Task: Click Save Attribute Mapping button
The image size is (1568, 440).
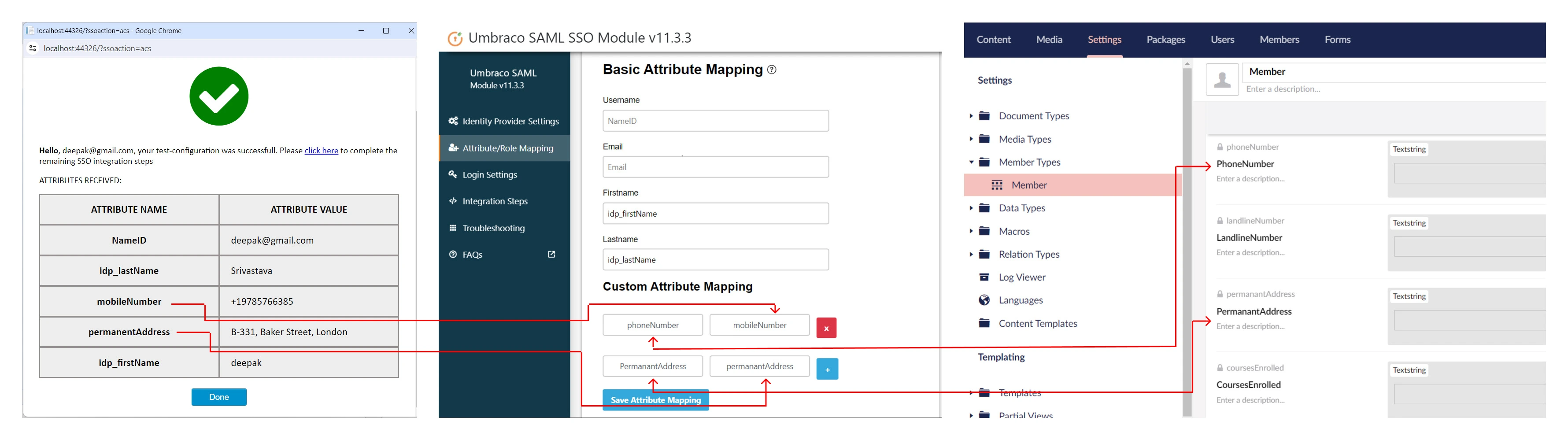Action: pyautogui.click(x=655, y=400)
